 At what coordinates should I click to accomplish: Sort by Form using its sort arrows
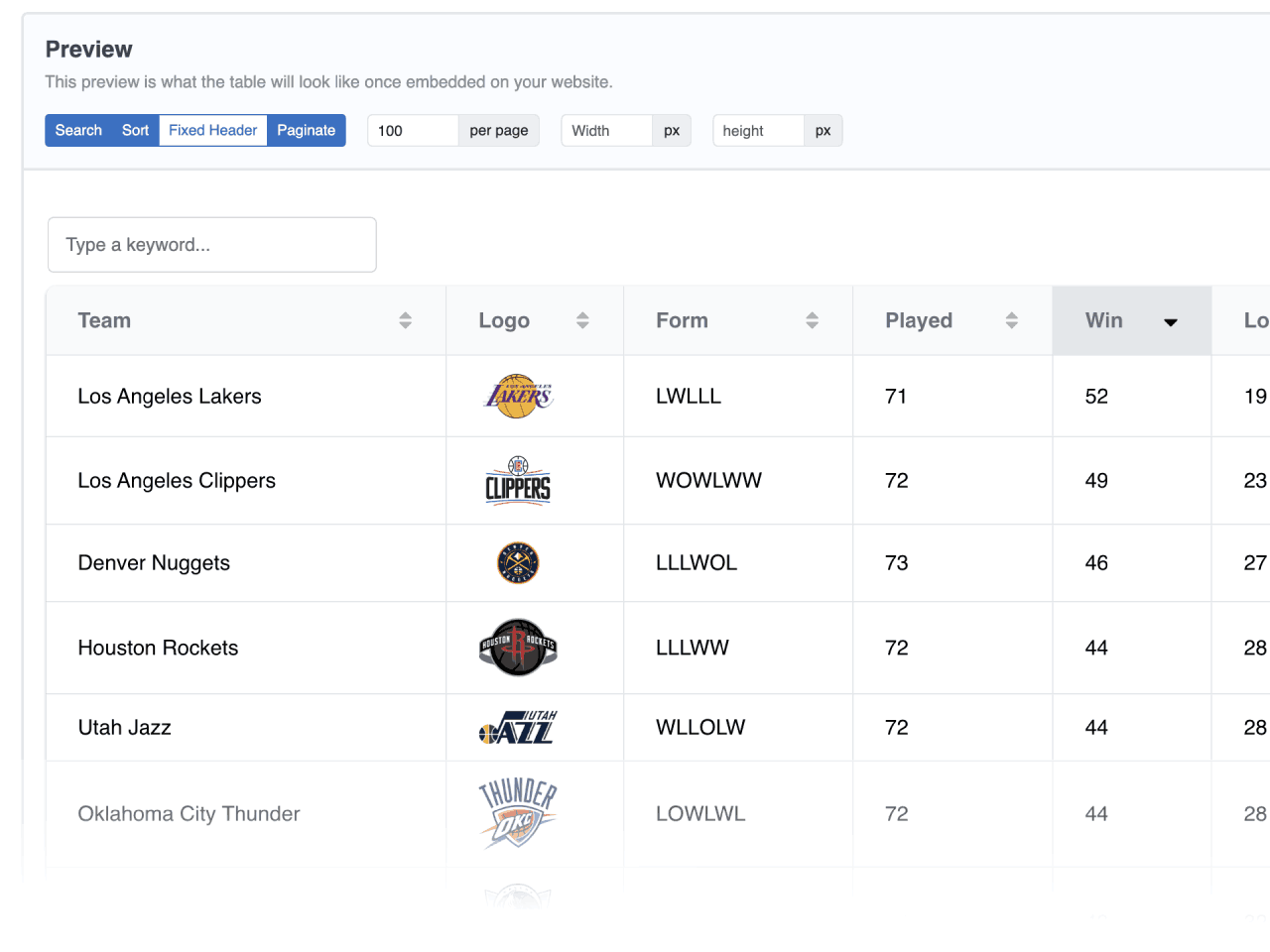click(812, 320)
